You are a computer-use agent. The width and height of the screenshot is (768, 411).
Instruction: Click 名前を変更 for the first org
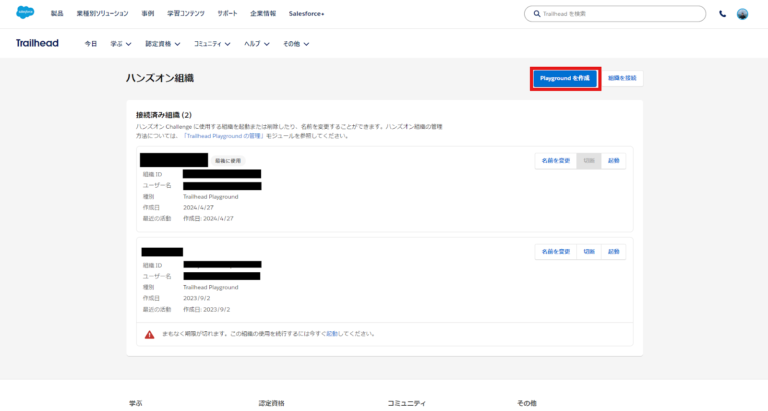click(x=555, y=159)
